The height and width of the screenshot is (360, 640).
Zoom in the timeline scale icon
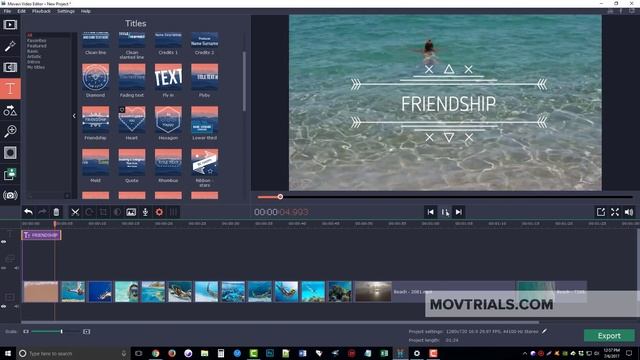click(87, 331)
